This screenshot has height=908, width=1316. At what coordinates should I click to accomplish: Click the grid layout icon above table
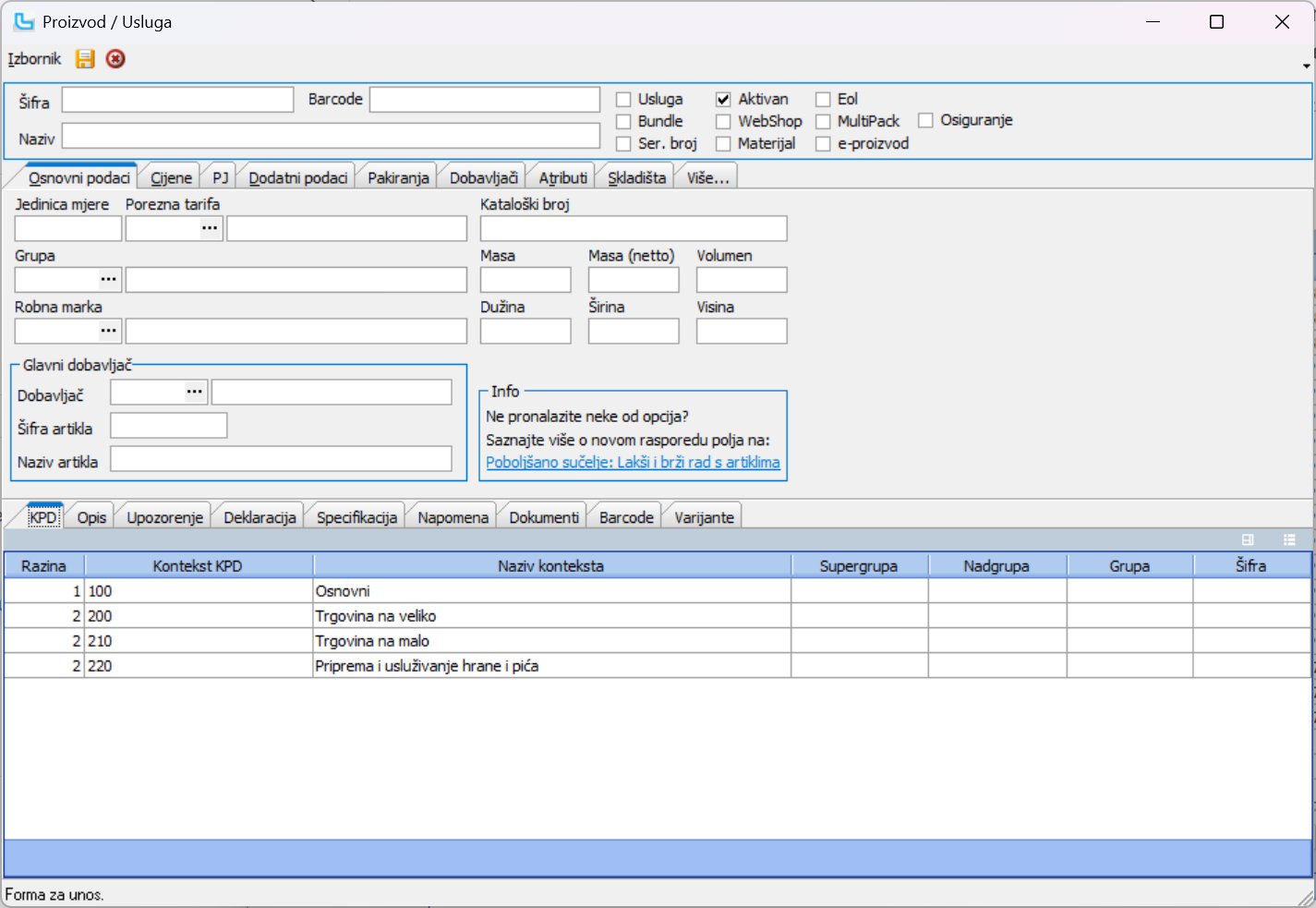tap(1248, 539)
